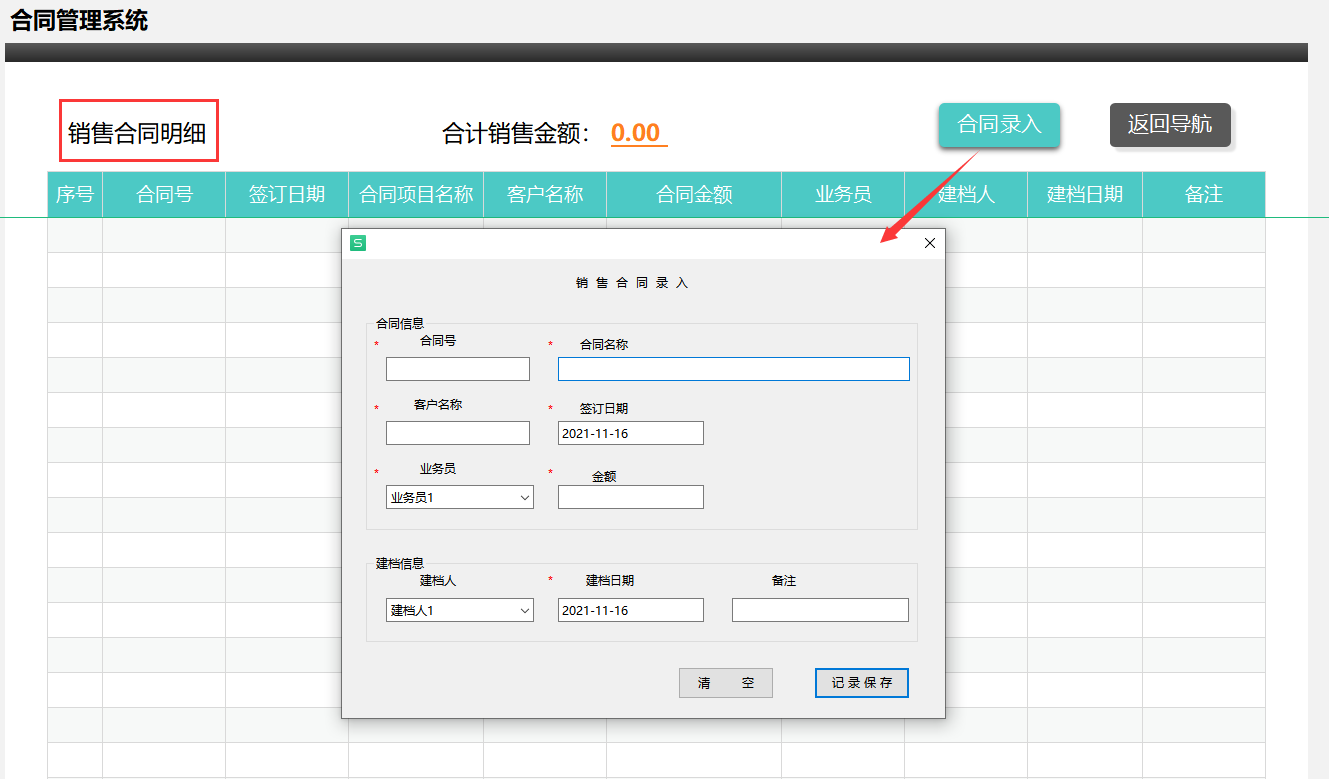Click the 建档人 column header
This screenshot has height=779, width=1329.
click(965, 194)
